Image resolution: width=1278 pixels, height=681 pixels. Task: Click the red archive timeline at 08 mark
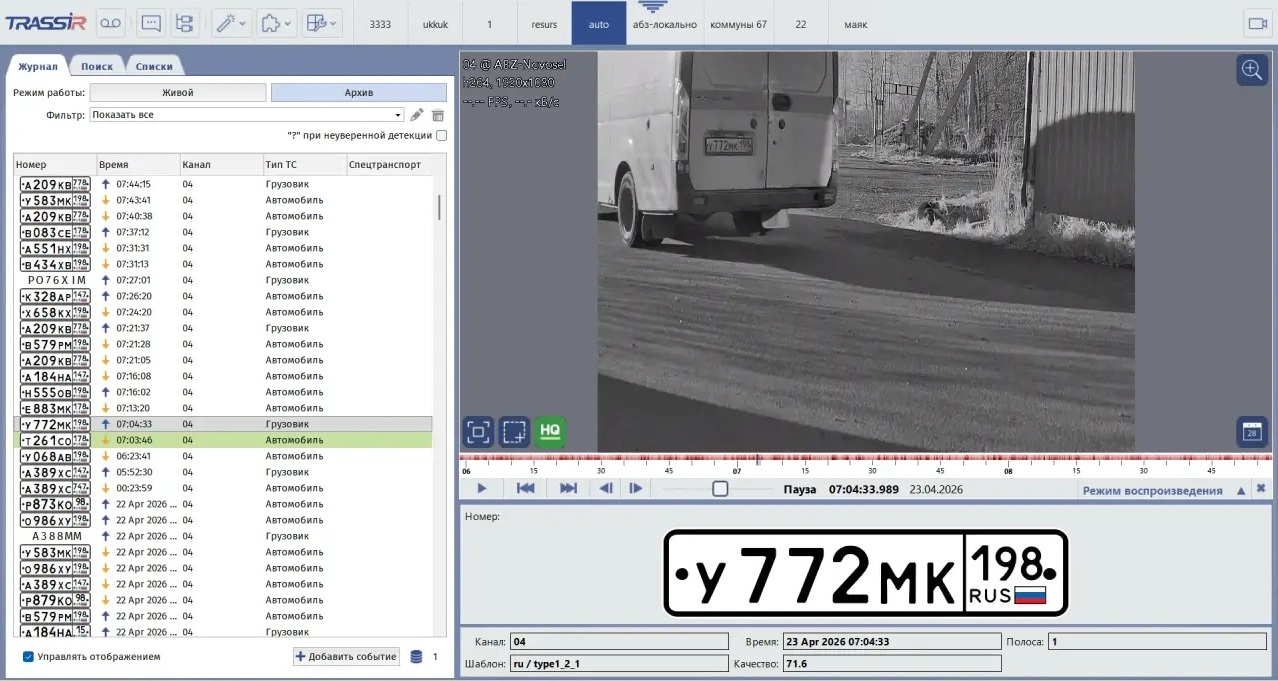tap(1008, 460)
